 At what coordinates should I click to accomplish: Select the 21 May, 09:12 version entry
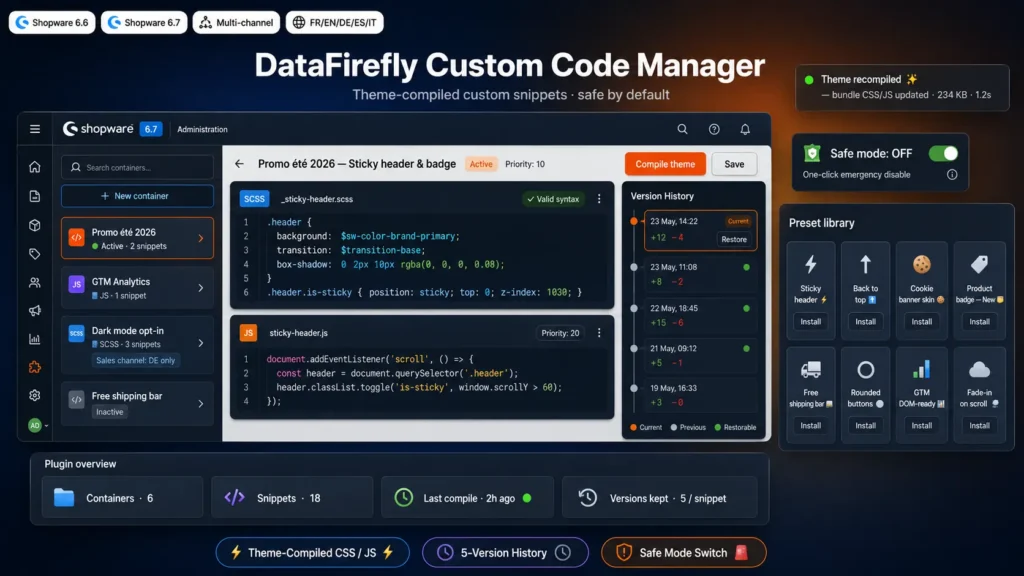tap(700, 356)
